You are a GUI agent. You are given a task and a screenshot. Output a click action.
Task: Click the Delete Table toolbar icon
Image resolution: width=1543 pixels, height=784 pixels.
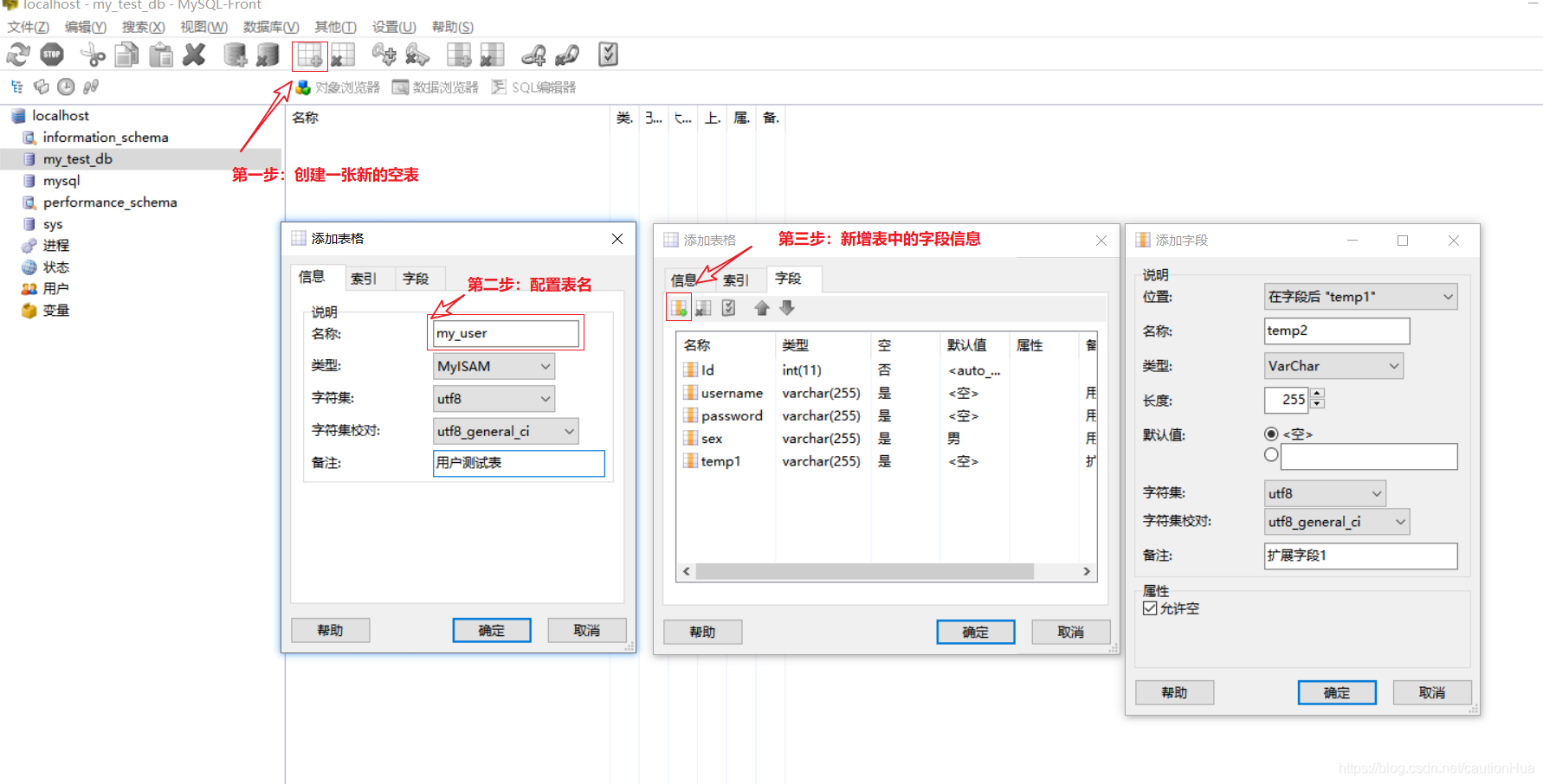click(343, 55)
